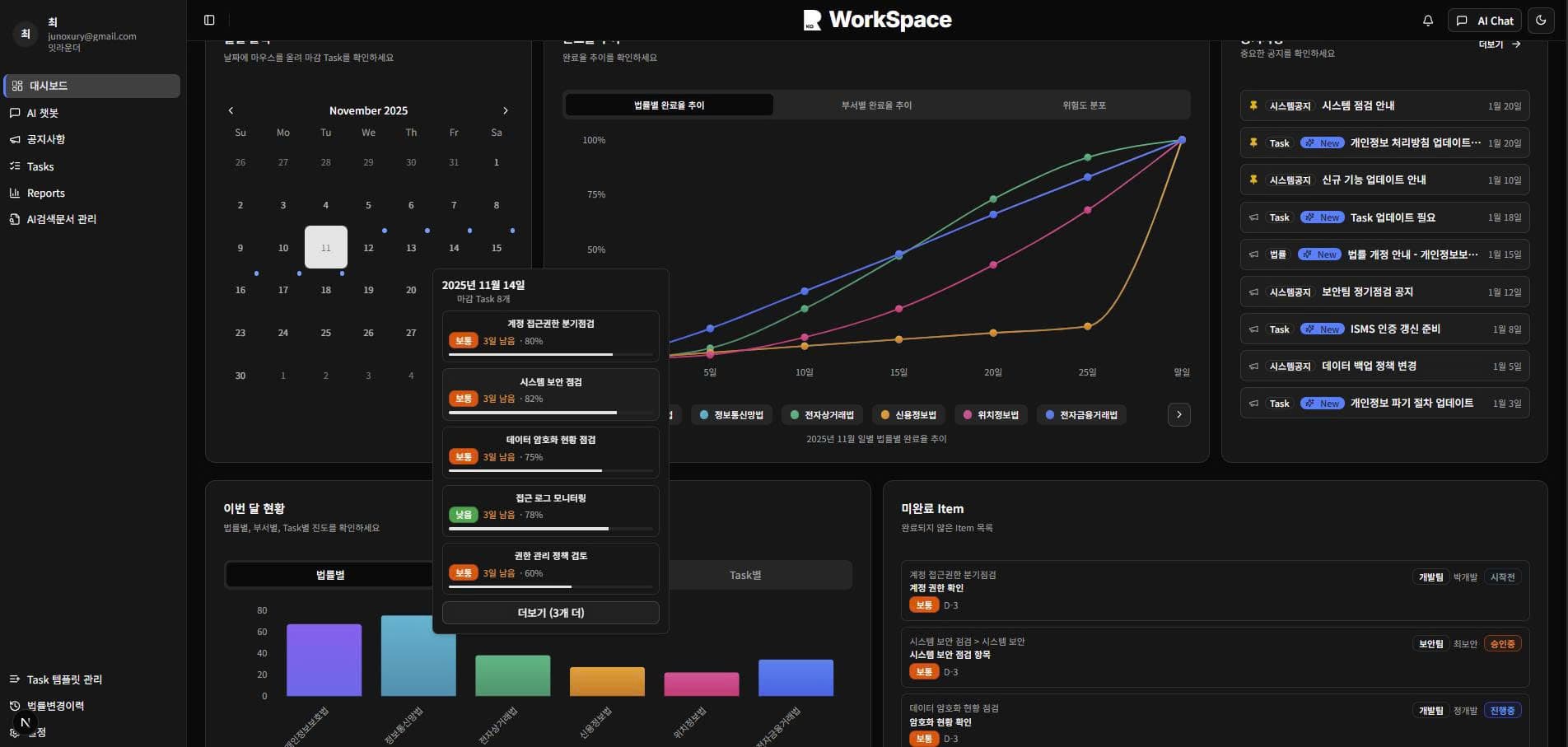Open Reports in the sidebar
Screen dimensions: 1568x747
pyautogui.click(x=45, y=193)
